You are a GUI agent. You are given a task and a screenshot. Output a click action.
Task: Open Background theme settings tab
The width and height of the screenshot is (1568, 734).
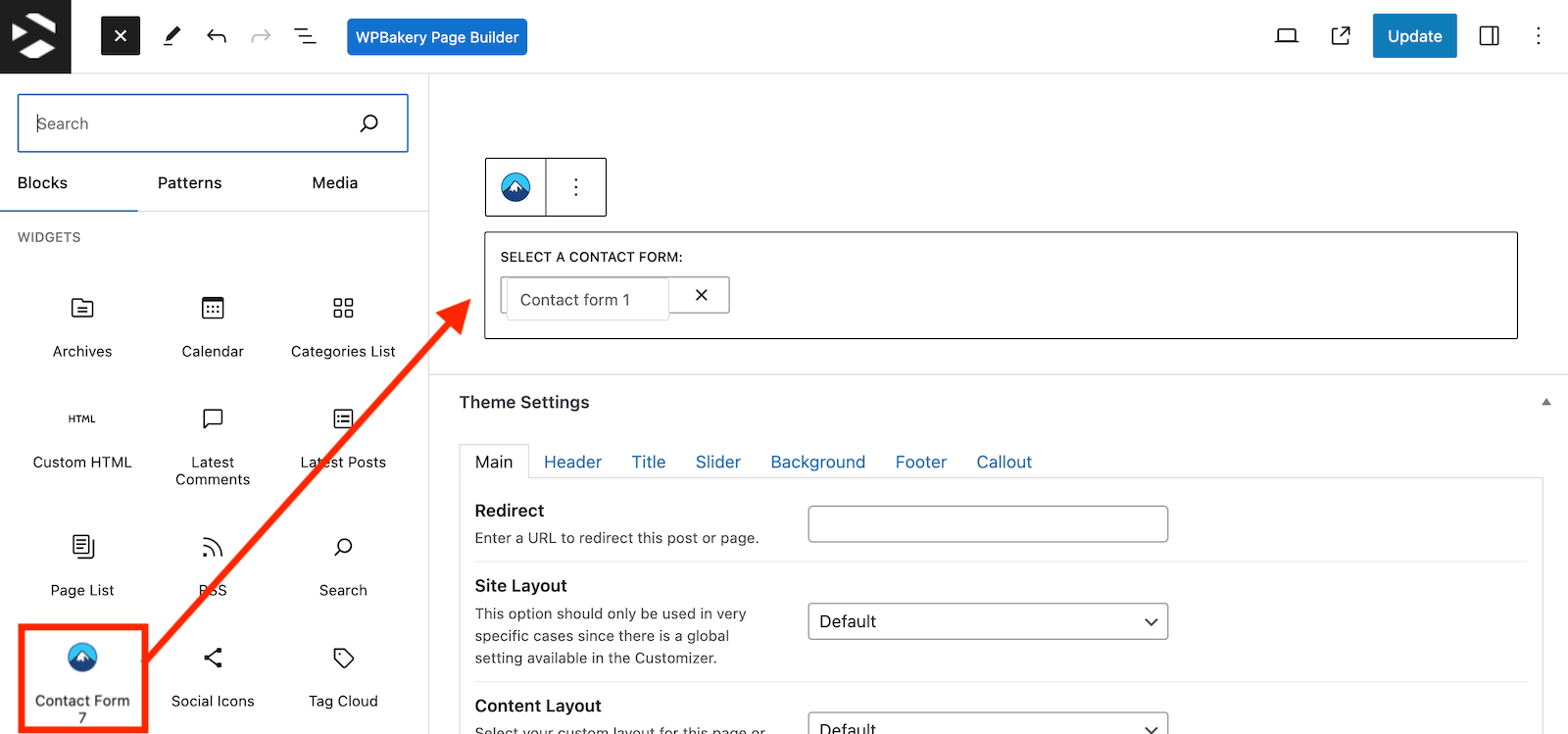(818, 462)
